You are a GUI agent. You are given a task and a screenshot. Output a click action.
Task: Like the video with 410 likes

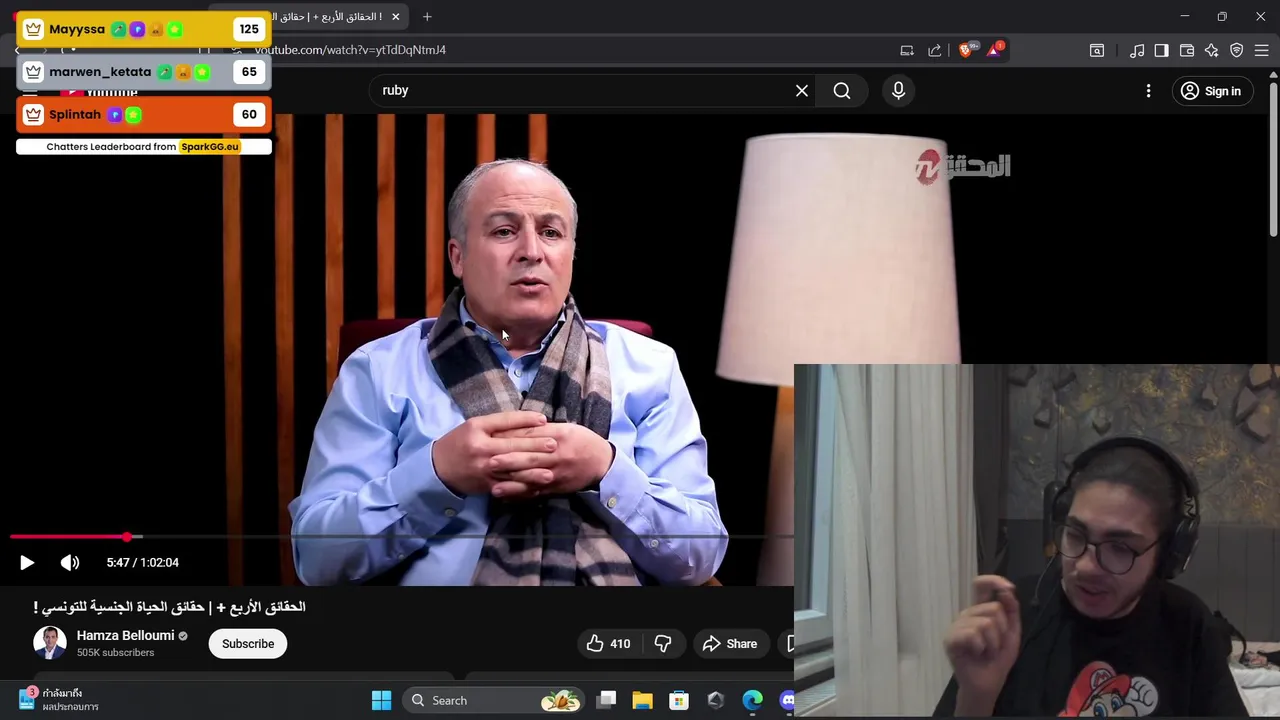coord(609,644)
